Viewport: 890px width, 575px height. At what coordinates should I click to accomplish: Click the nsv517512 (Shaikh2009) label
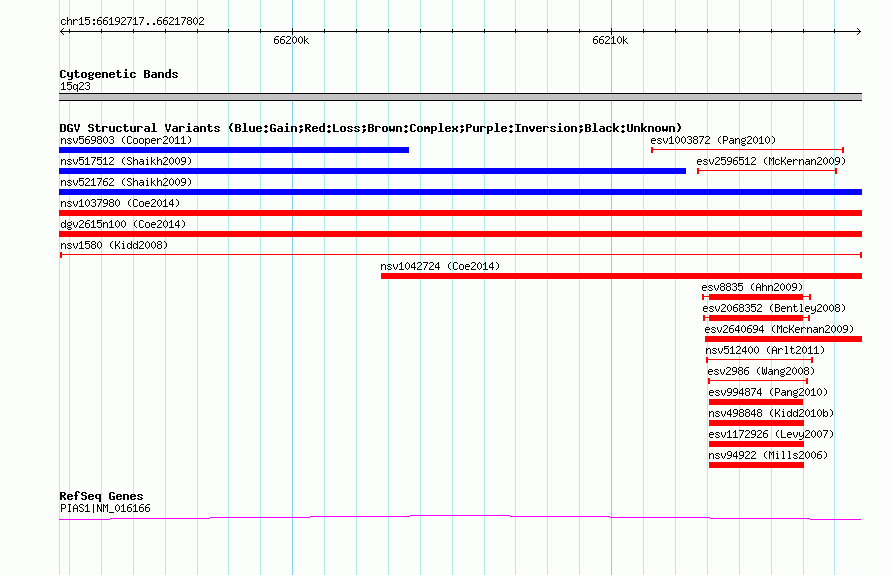126,161
